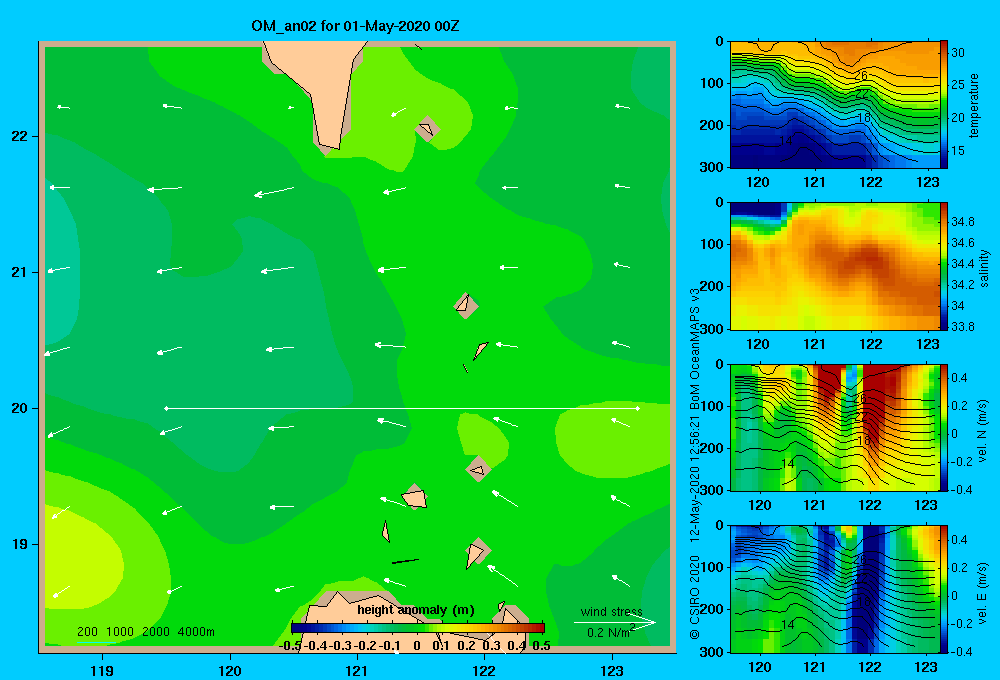Open the salinity depth-section panel
This screenshot has width=1000, height=680.
pyautogui.click(x=835, y=266)
